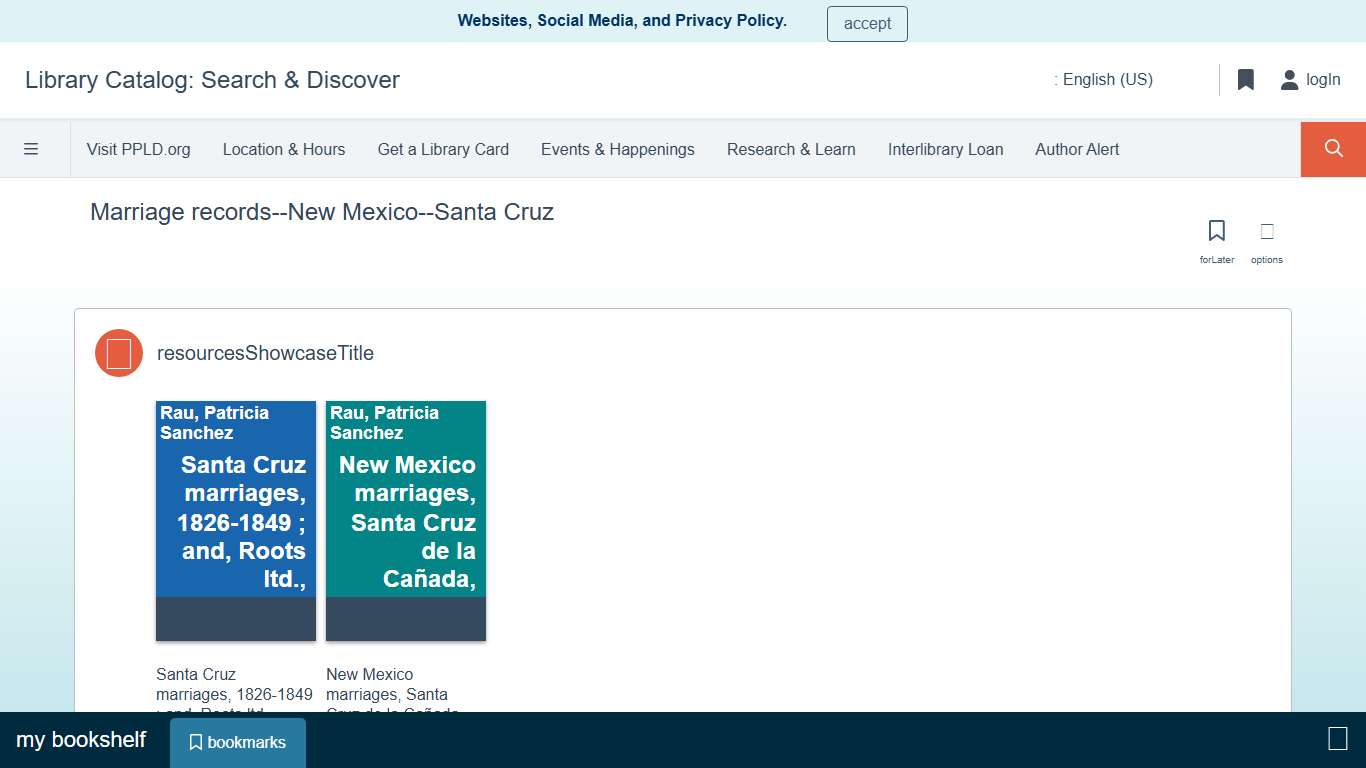Click logIn at the top right

click(1323, 79)
